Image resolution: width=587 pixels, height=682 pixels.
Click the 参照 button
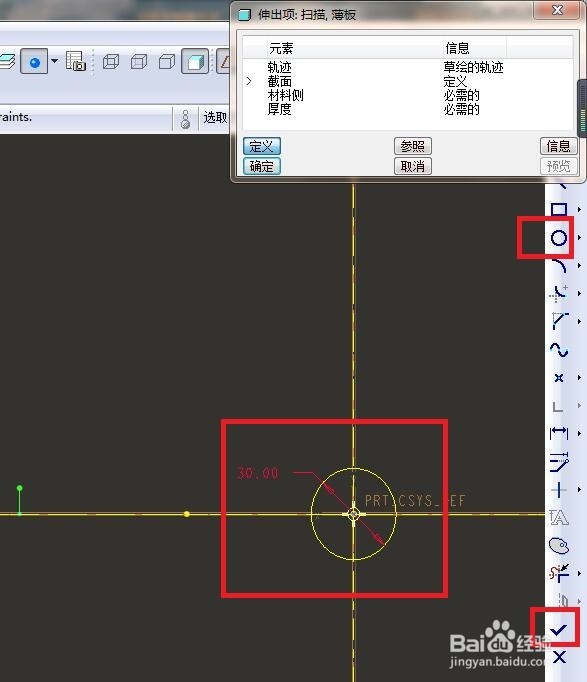(413, 146)
